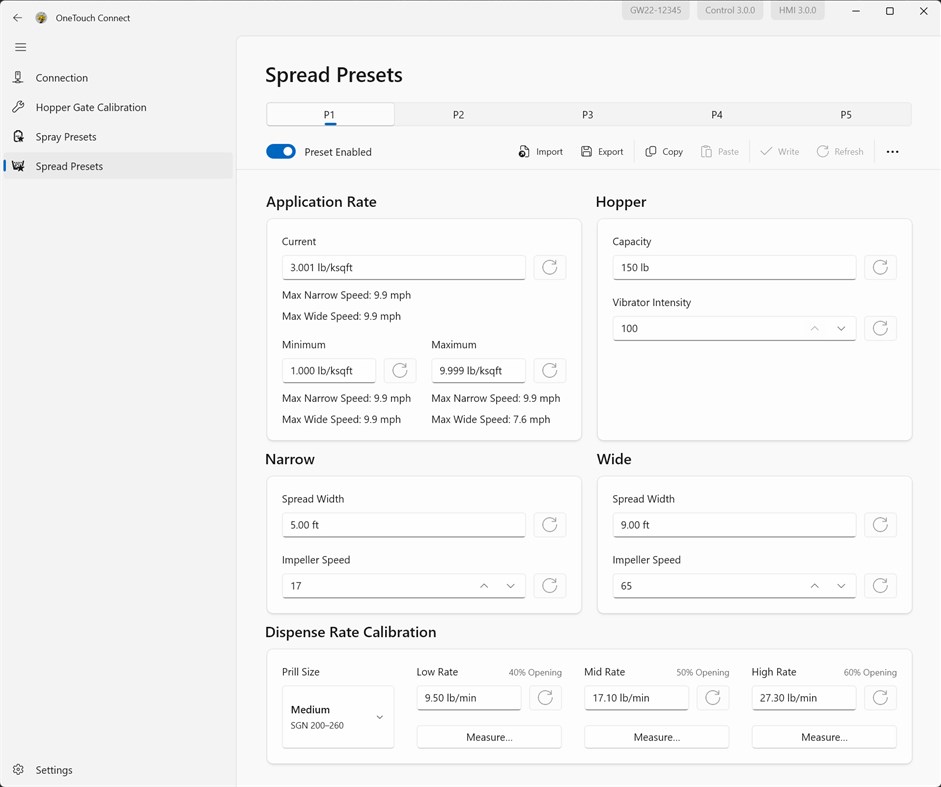
Task: Select the P5 preset tab
Action: click(845, 115)
